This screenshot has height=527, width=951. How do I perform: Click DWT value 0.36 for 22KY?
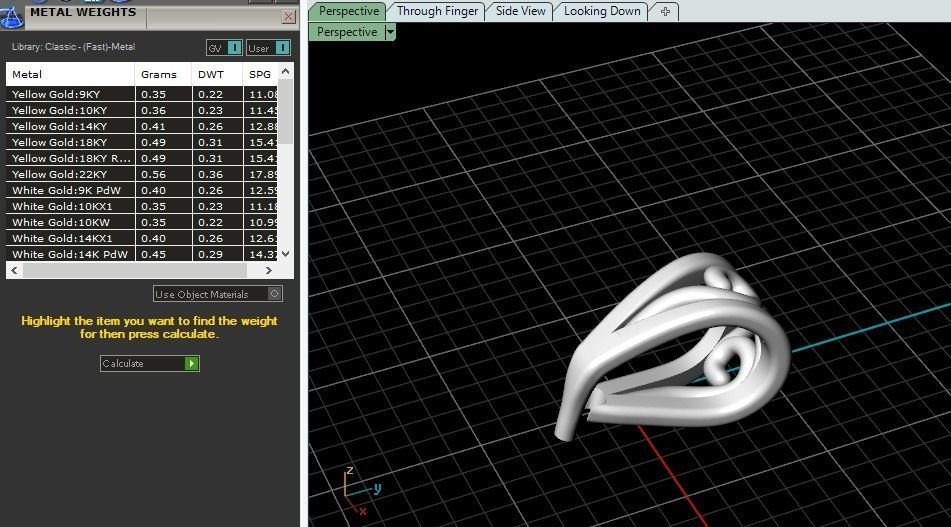[210, 174]
